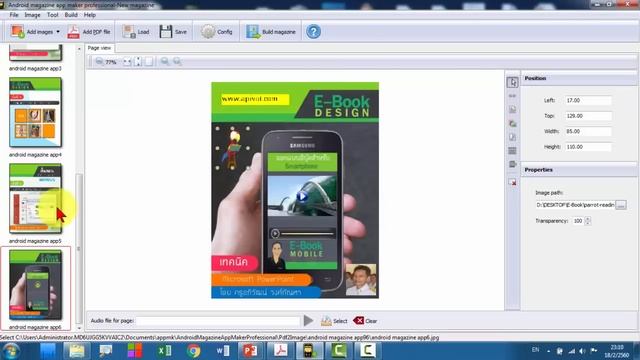Click the browse button for image path
This screenshot has width=640, height=360.
621,205
